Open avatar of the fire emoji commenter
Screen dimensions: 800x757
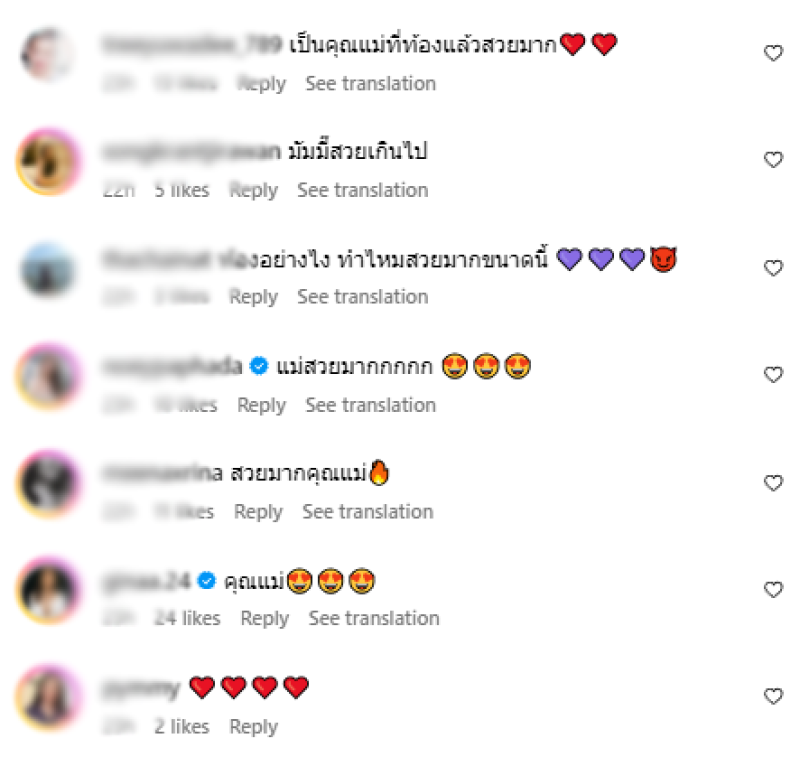[x=48, y=483]
